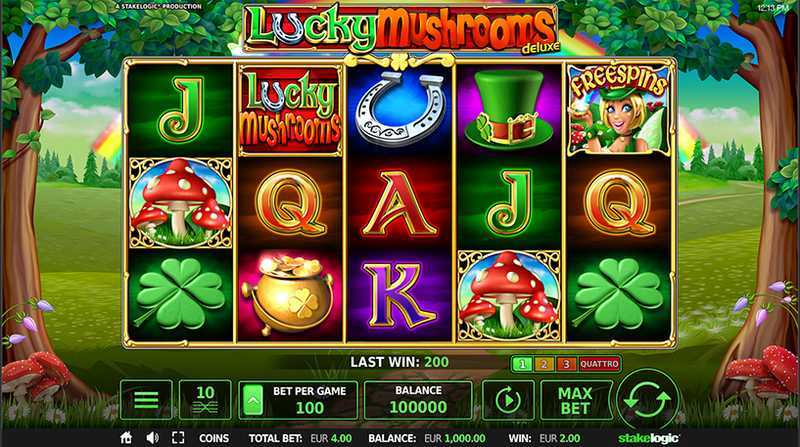Click the green leprechaun hat symbol
Viewport: 800px width, 447px height.
click(x=509, y=110)
